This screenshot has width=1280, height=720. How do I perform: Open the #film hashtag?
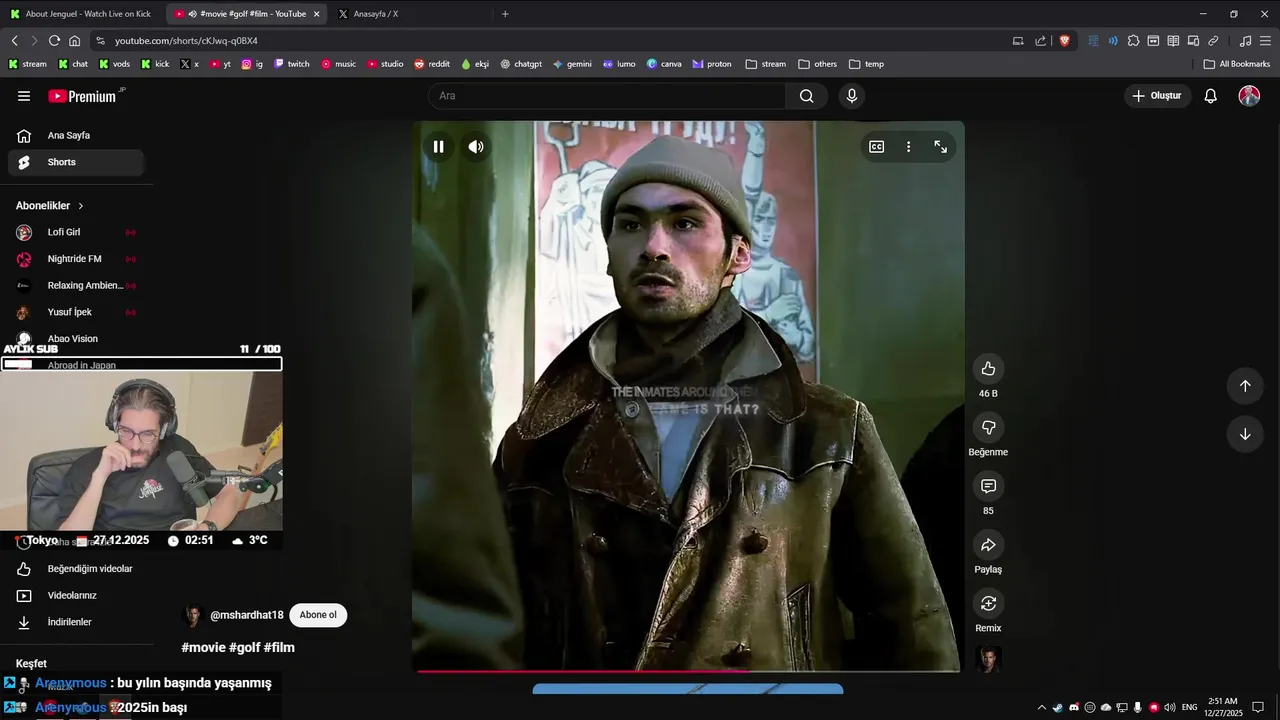(279, 648)
